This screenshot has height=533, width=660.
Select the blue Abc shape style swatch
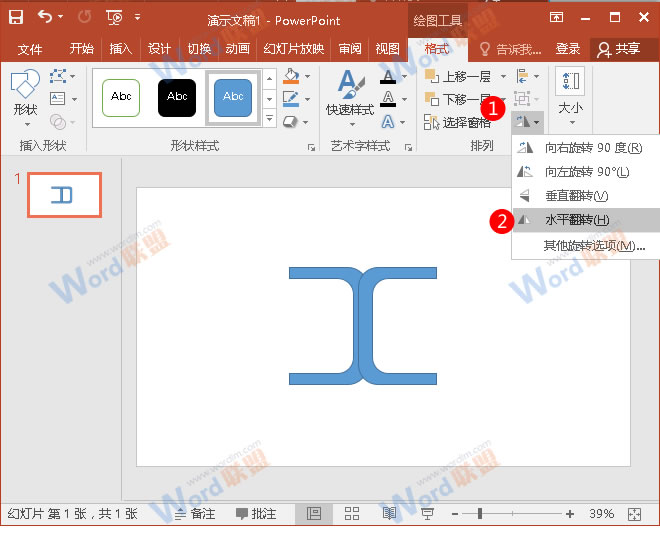(233, 97)
